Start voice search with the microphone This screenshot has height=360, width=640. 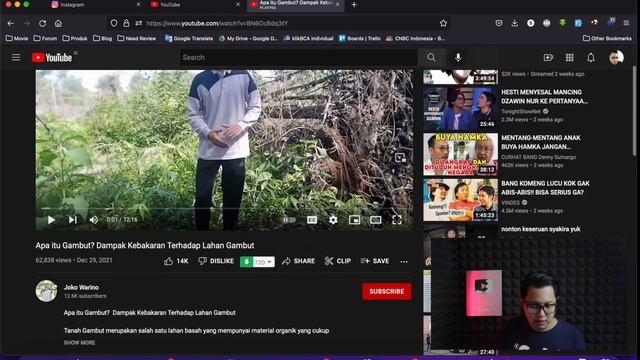click(x=458, y=58)
